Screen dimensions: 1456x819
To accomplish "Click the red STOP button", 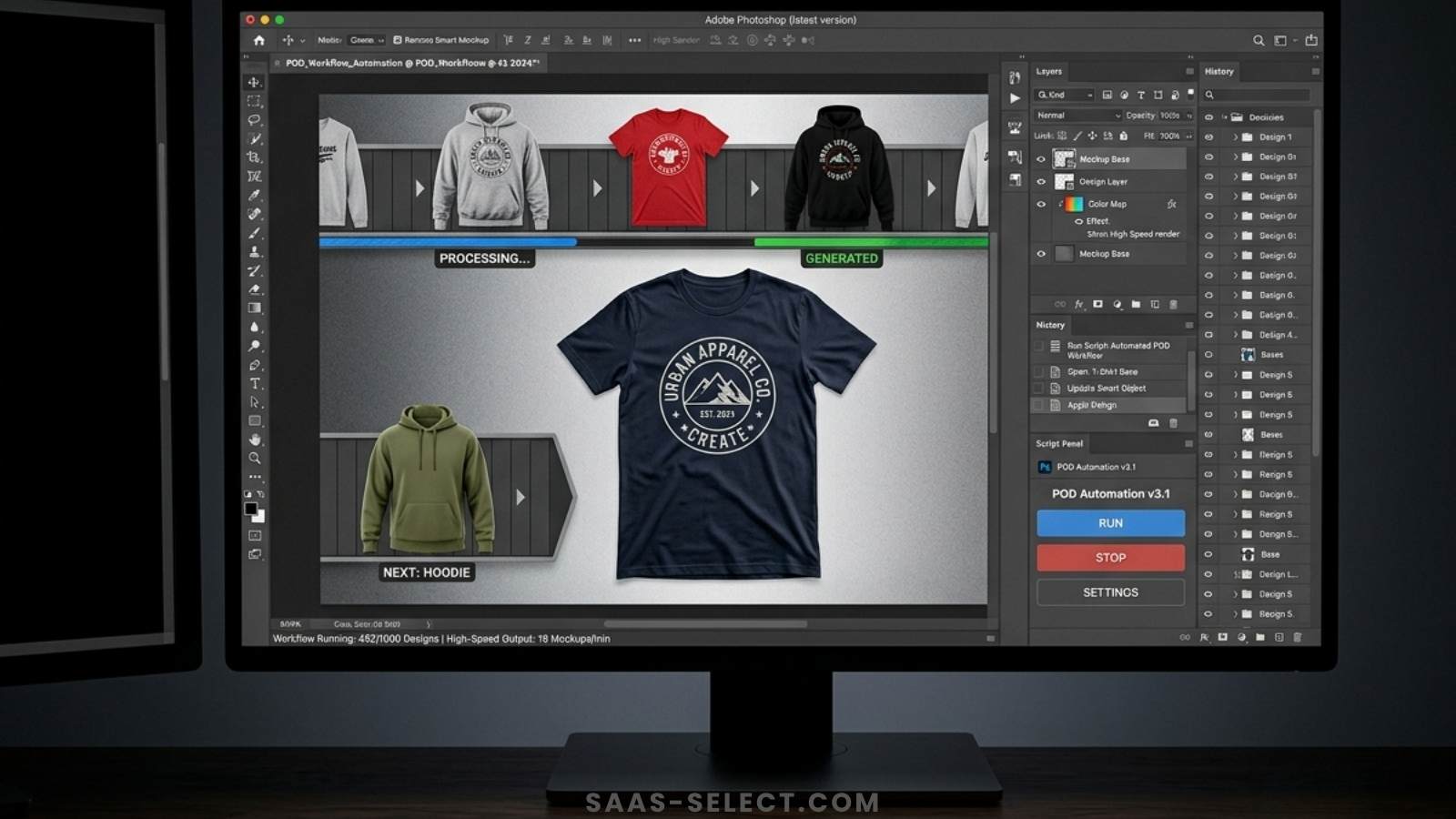I will point(1111,558).
